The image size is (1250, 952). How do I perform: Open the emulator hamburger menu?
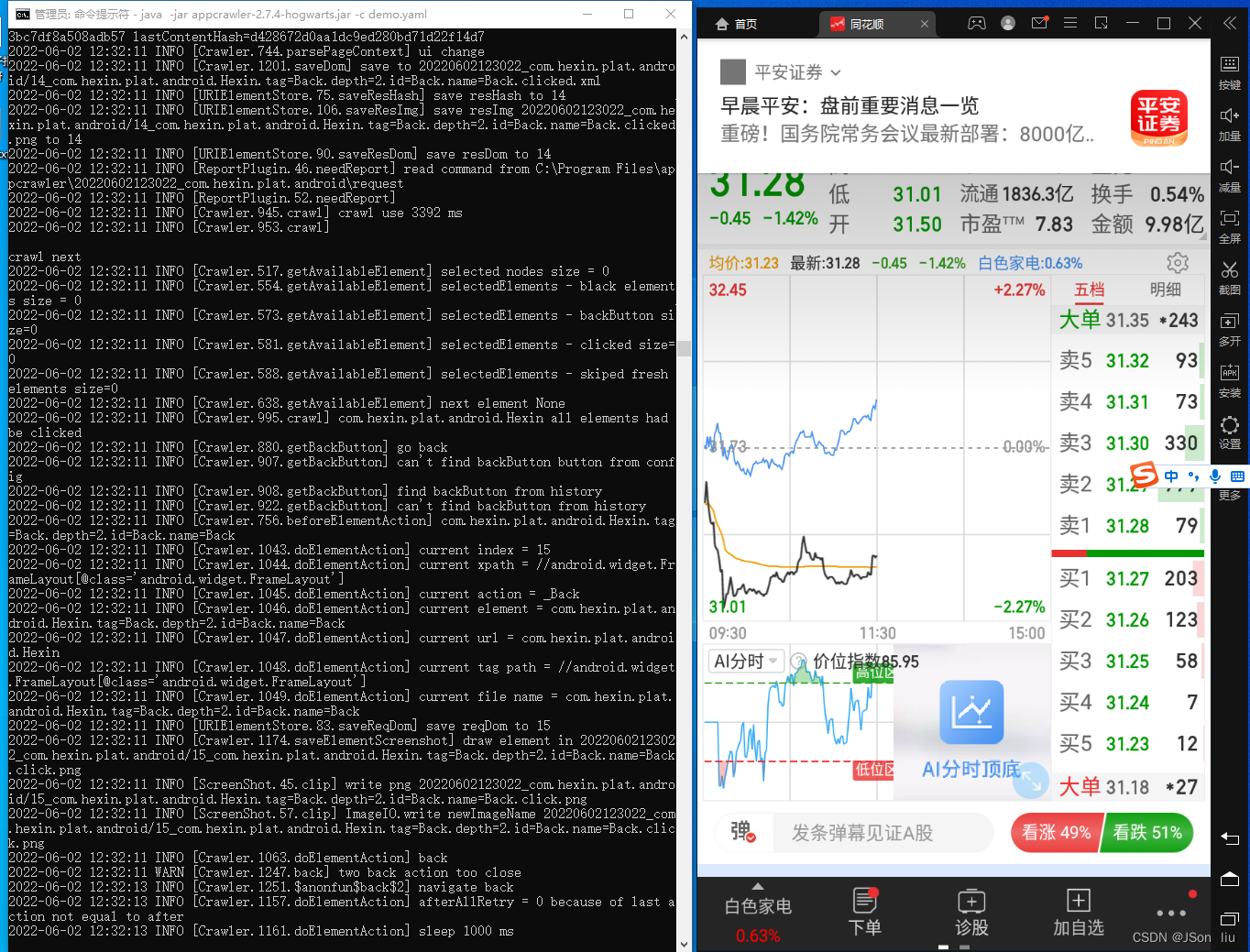[1070, 24]
